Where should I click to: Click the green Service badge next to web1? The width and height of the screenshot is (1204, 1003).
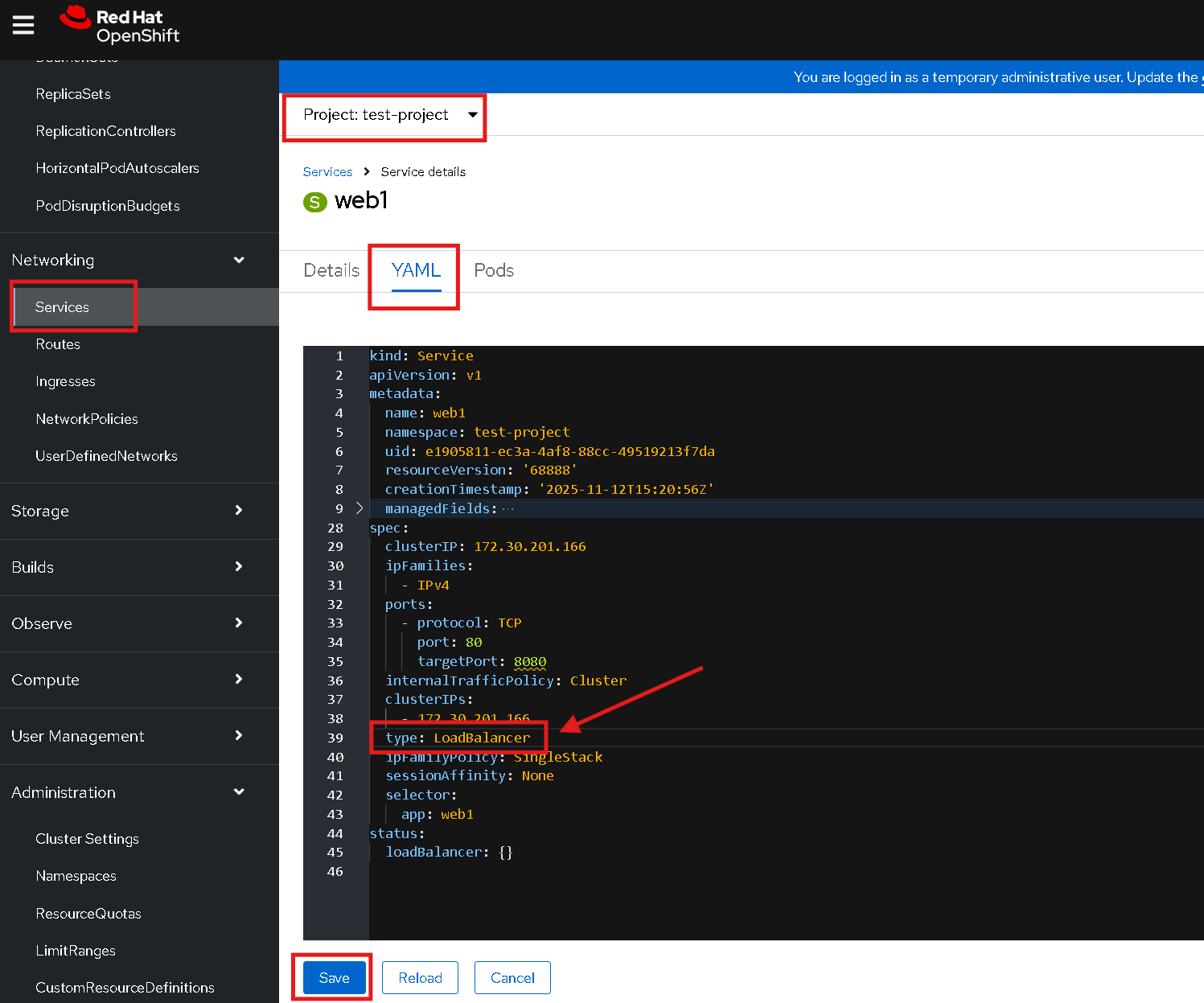coord(314,202)
